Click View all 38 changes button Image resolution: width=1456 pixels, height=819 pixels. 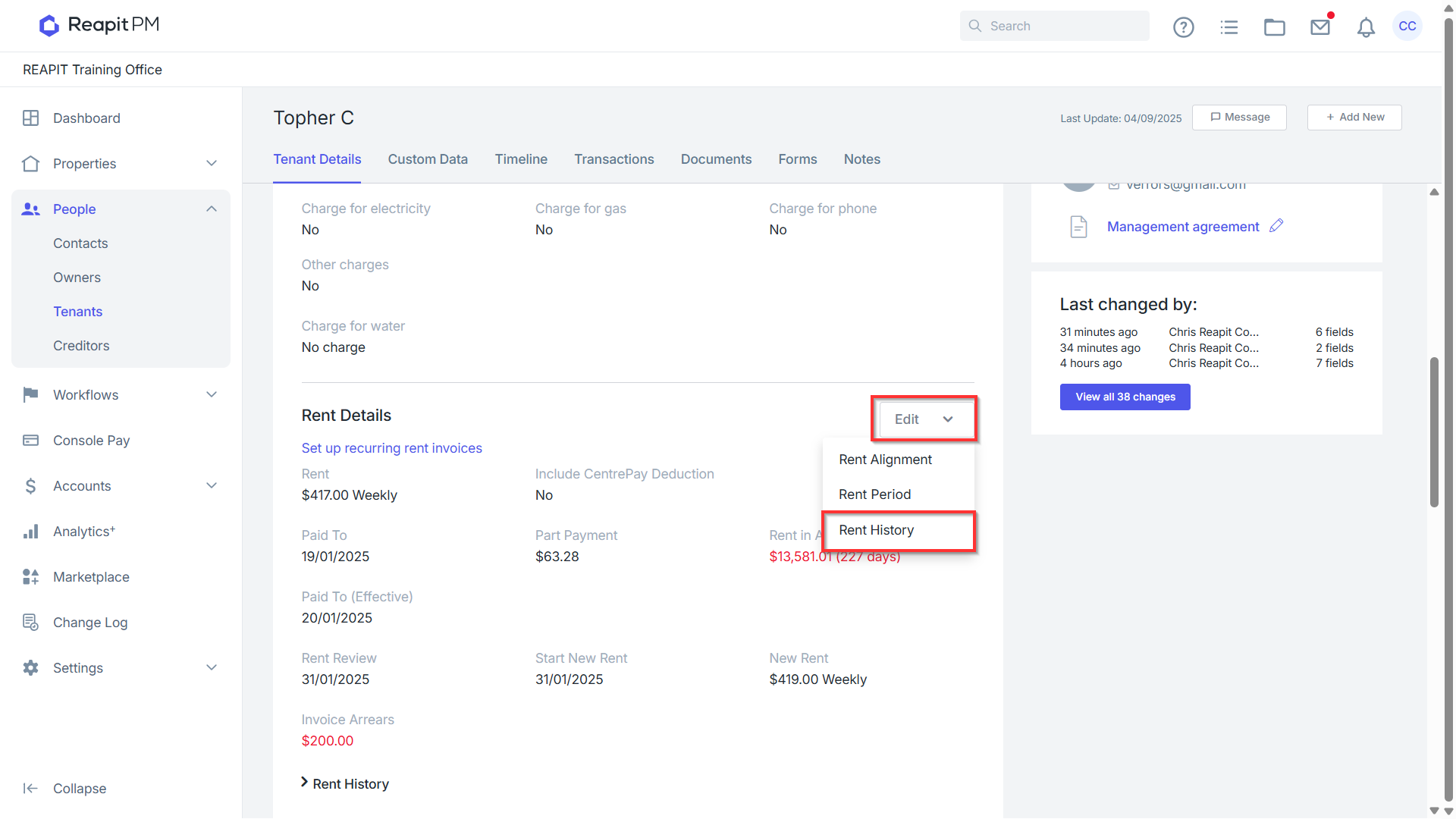[1125, 397]
